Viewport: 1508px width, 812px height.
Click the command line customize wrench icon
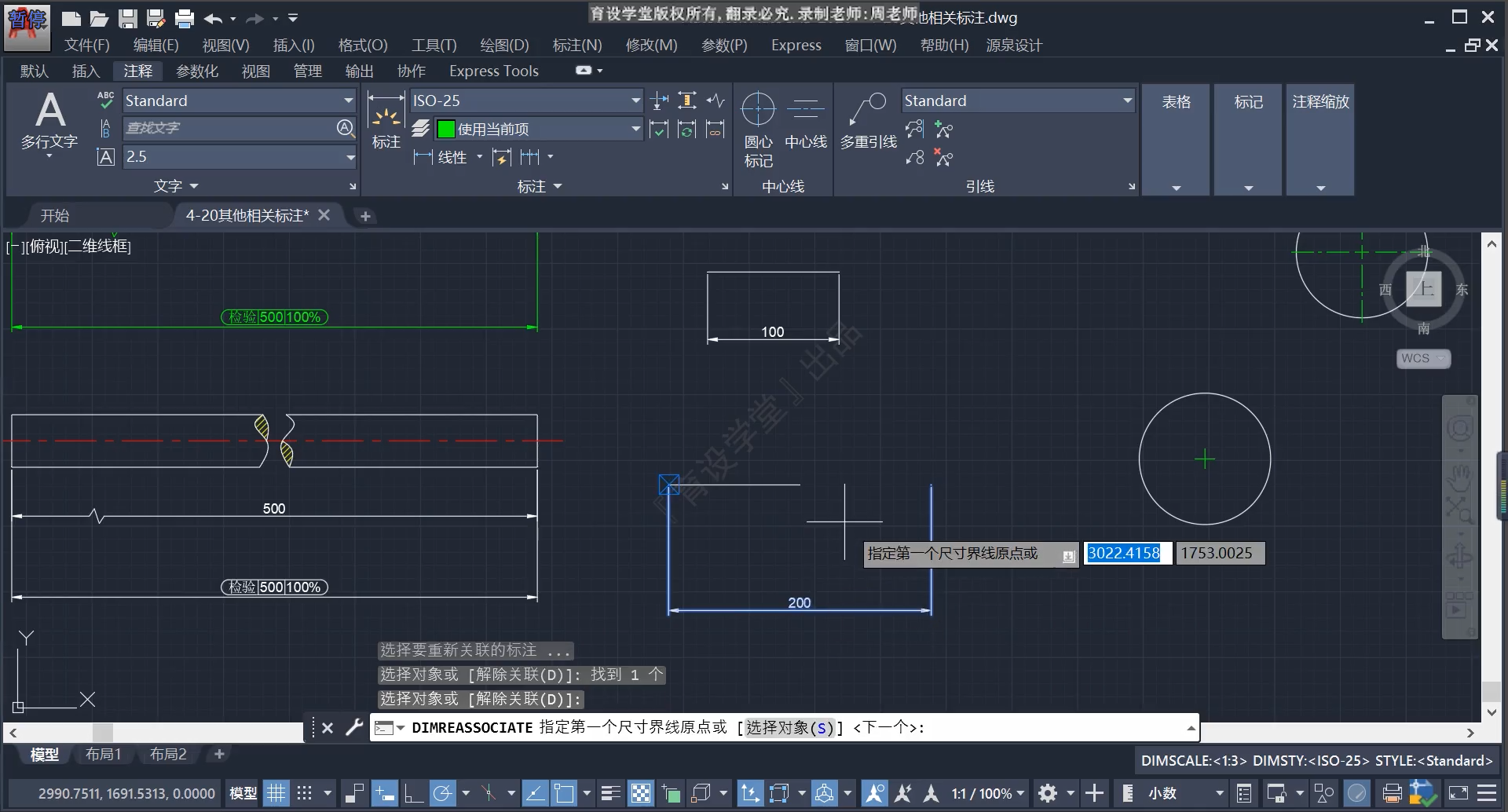pyautogui.click(x=354, y=727)
